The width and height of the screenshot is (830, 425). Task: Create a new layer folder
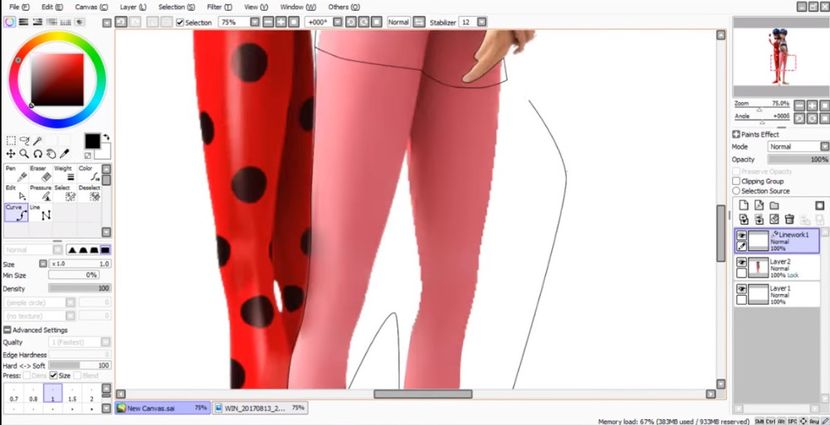click(x=774, y=205)
